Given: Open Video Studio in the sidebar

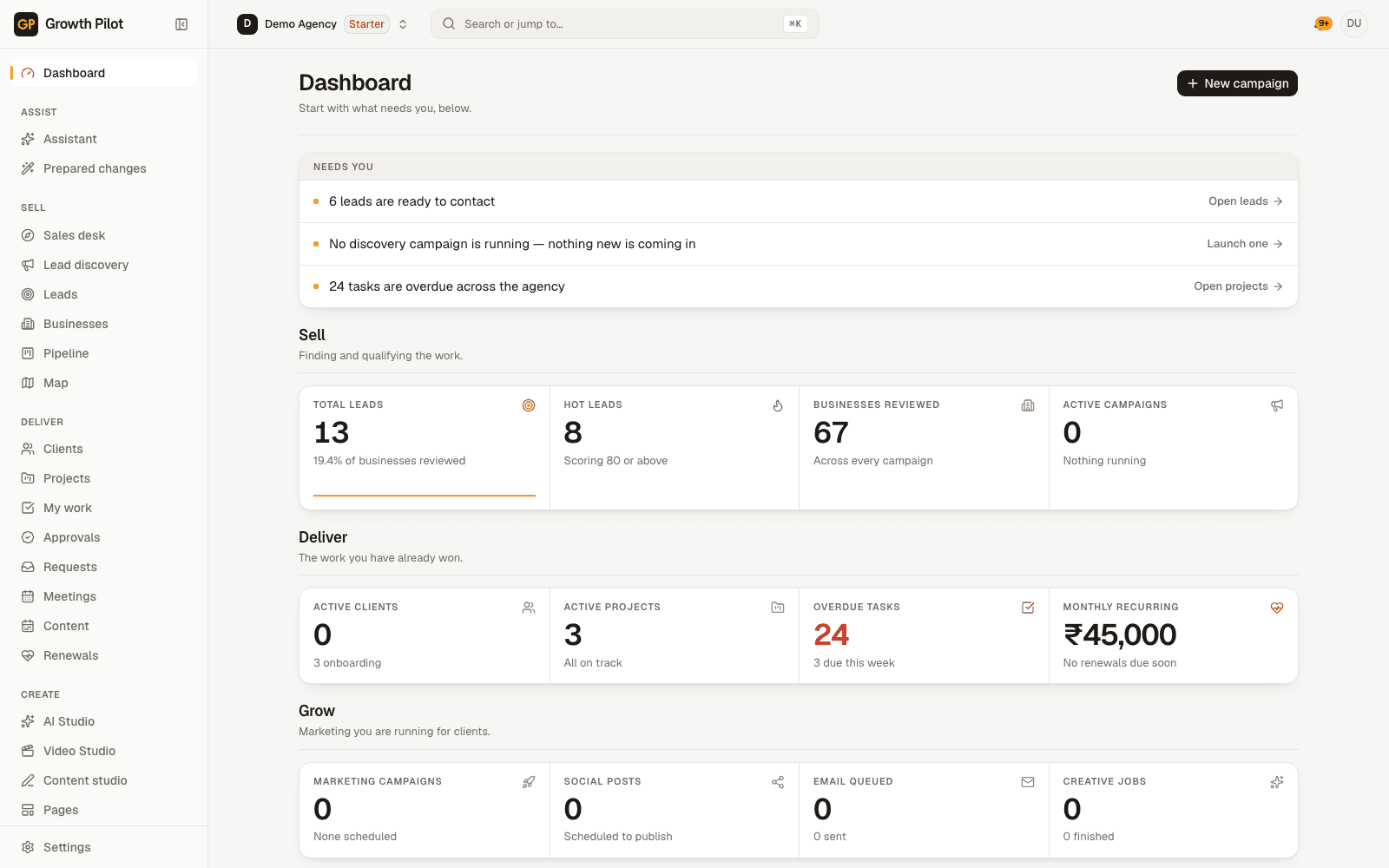Looking at the screenshot, I should 103,751.
